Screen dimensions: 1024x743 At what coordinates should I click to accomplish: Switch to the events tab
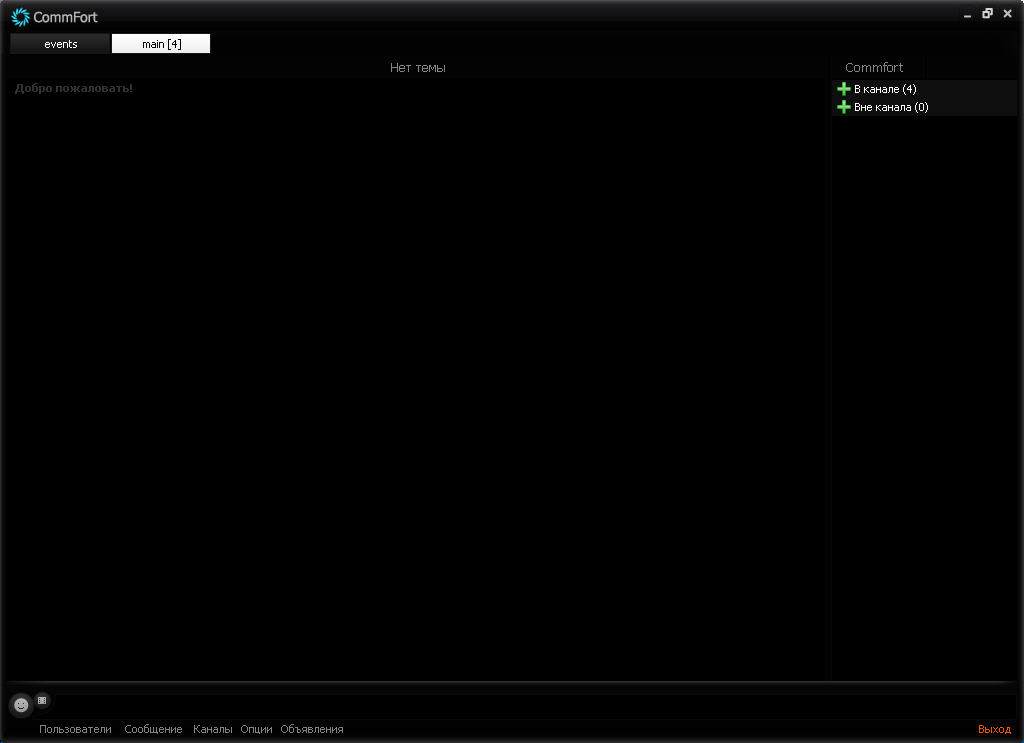60,44
